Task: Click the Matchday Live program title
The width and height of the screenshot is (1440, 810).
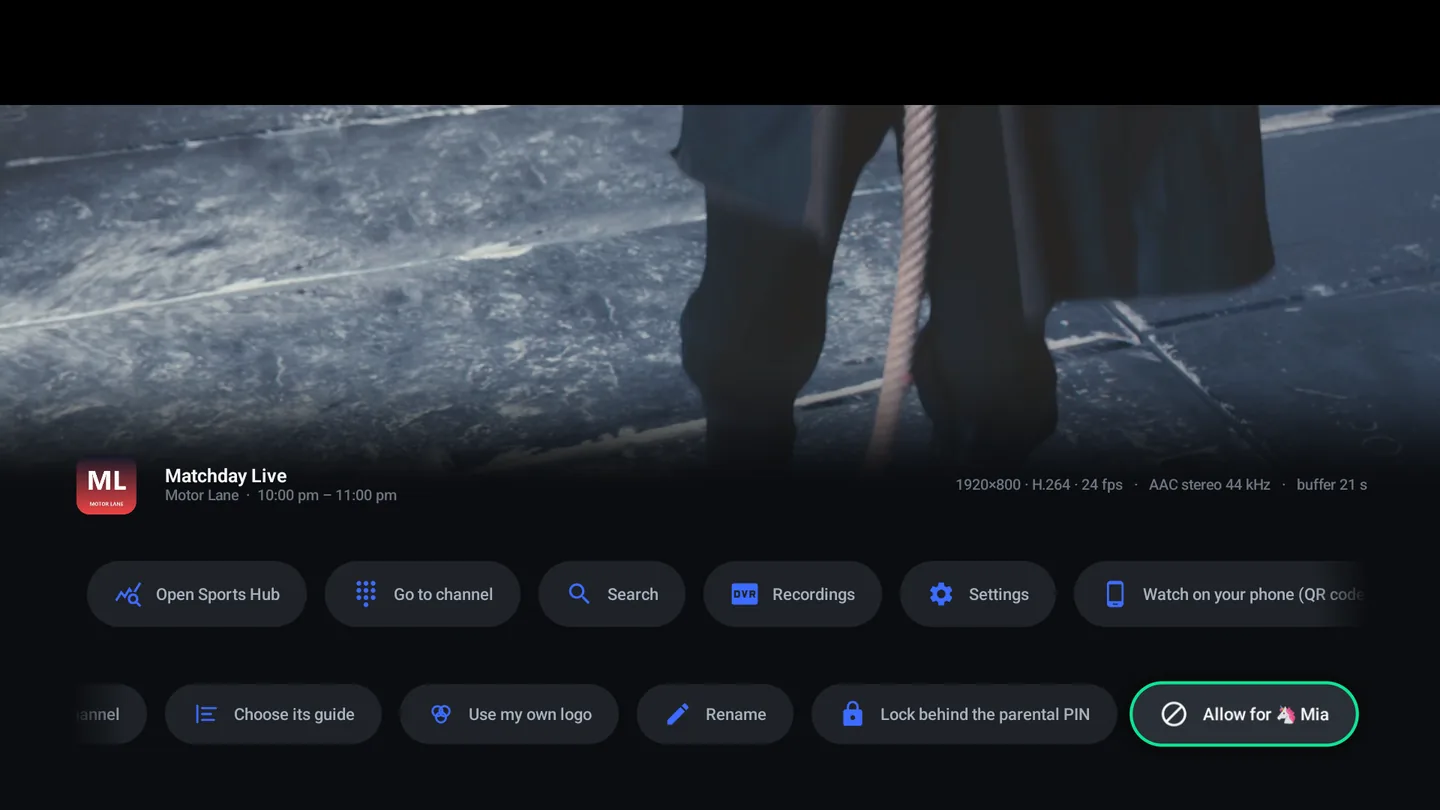Action: click(226, 476)
